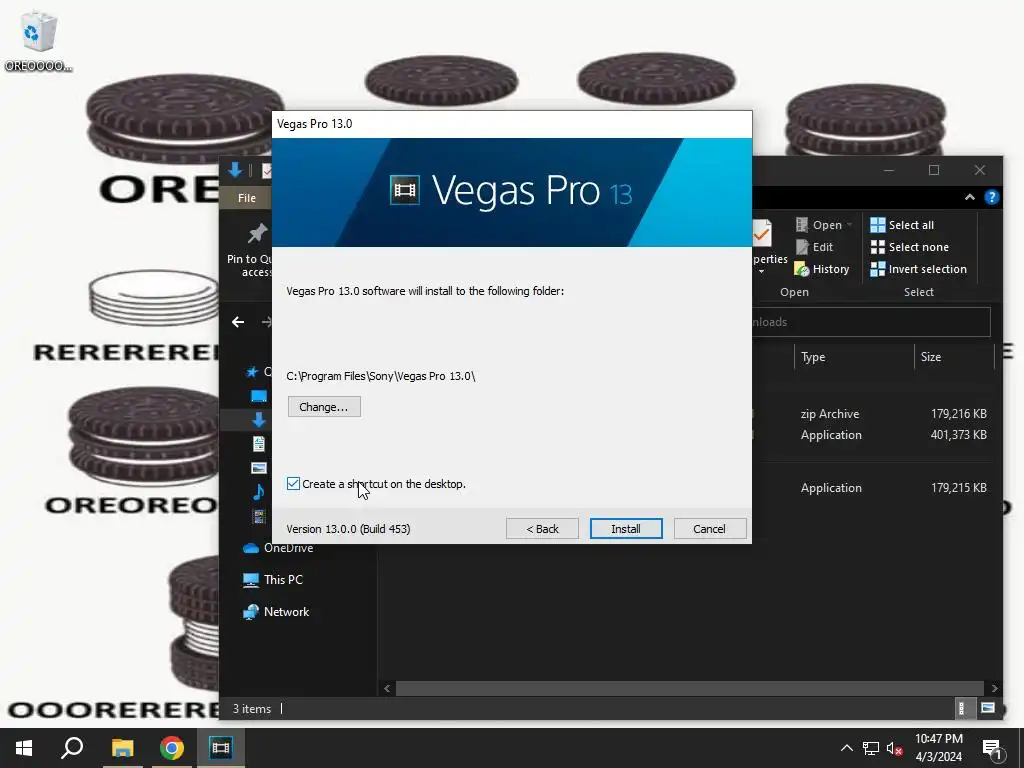Open Music icon in quick access
The image size is (1024, 768).
[x=259, y=492]
